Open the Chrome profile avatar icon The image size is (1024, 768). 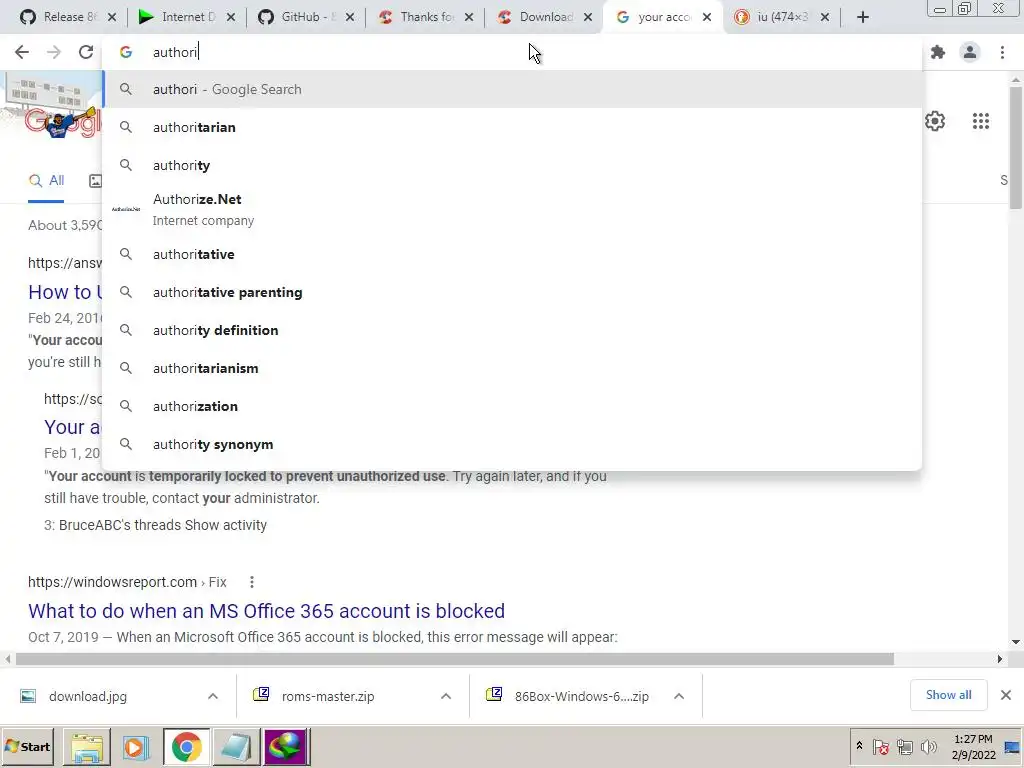(970, 52)
